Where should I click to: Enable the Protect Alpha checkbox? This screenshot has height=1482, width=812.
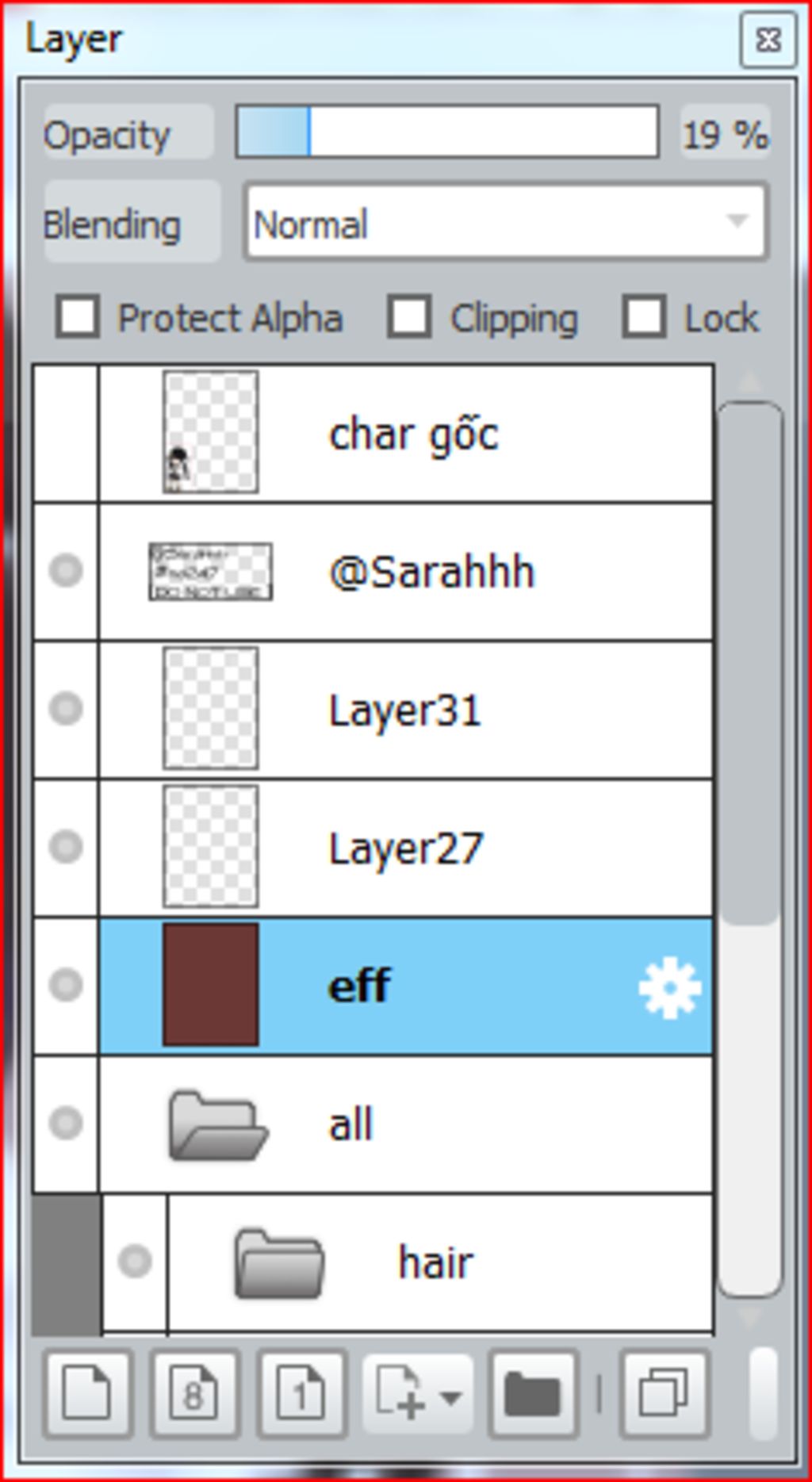click(x=78, y=317)
